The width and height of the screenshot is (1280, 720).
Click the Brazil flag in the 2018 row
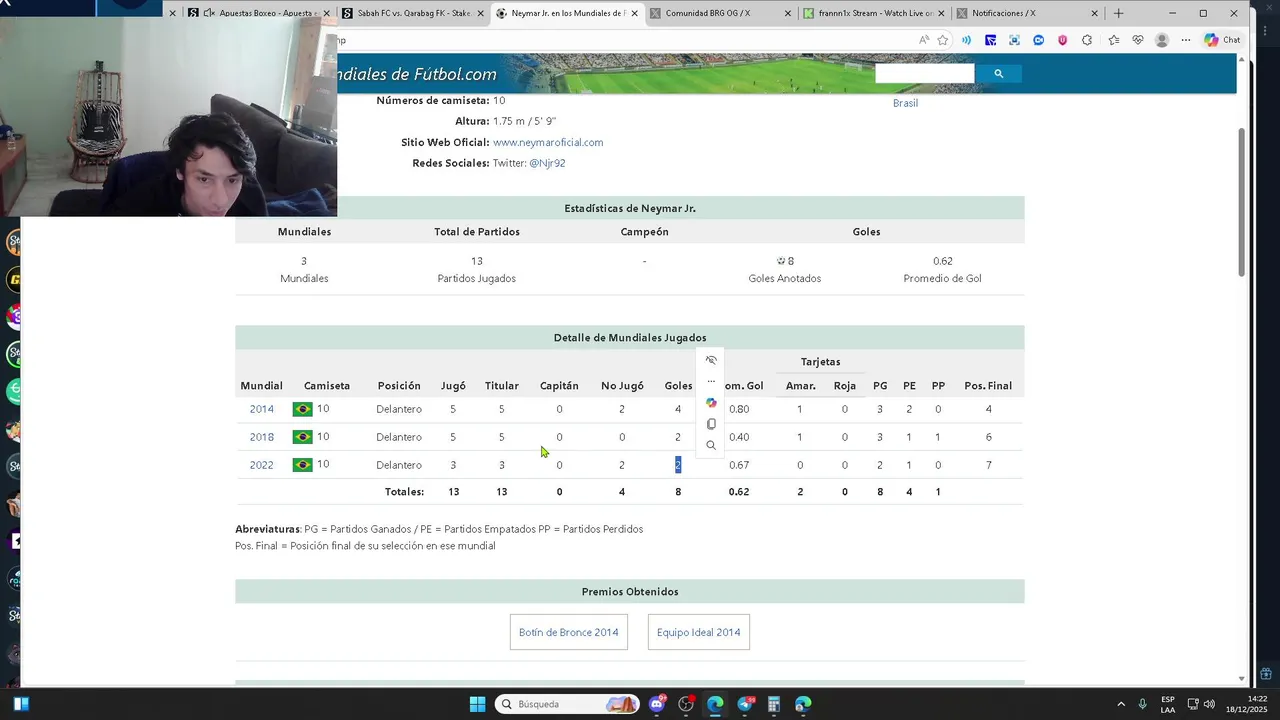click(x=302, y=437)
